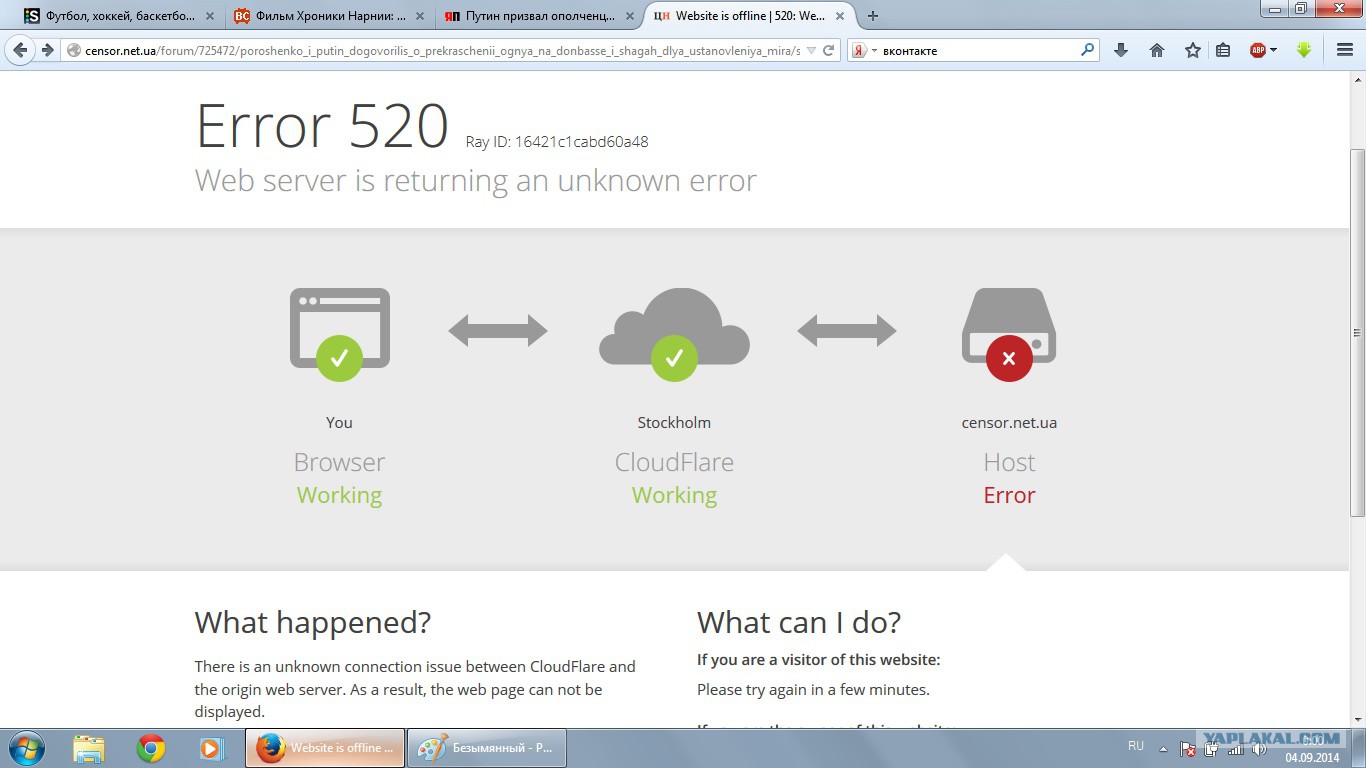The height and width of the screenshot is (768, 1366).
Task: Launch Google Chrome from taskbar
Action: pos(151,748)
